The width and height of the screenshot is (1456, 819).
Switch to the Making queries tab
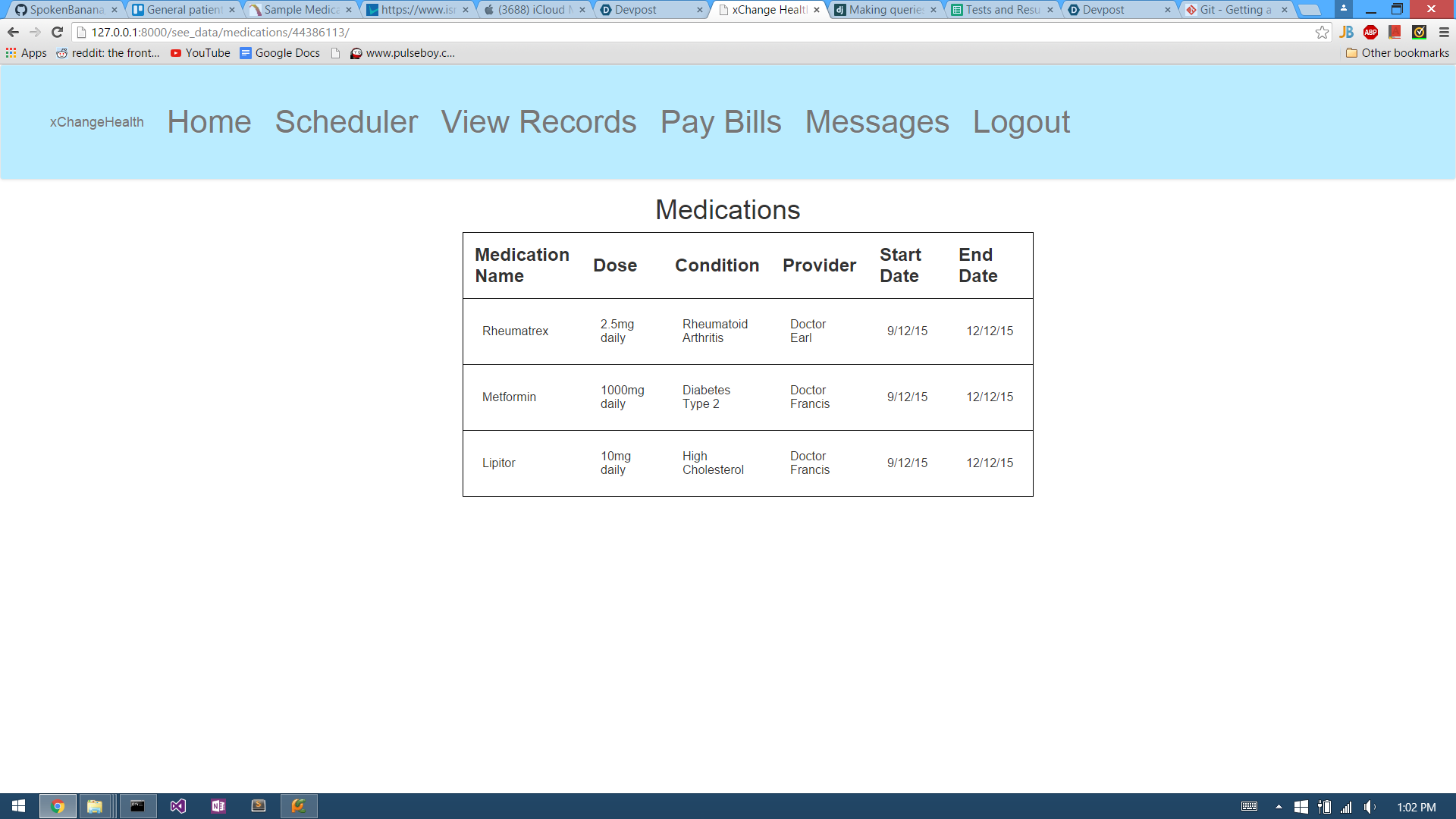point(884,10)
